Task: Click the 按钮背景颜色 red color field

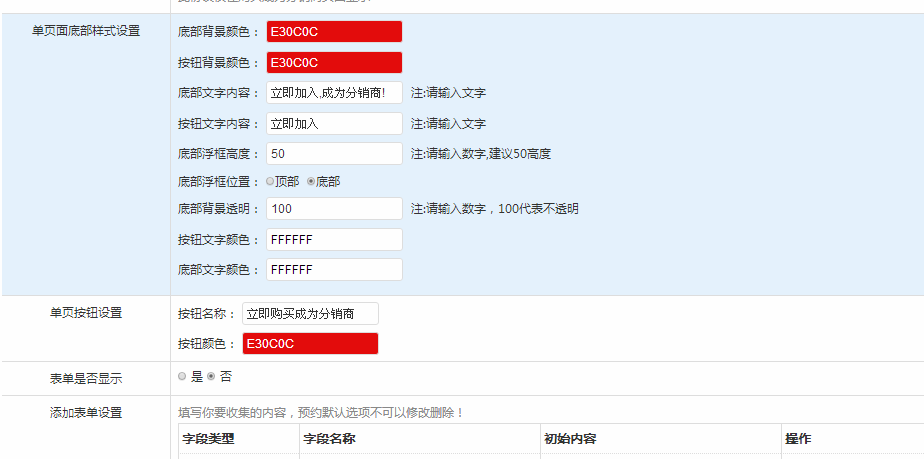Action: coord(334,63)
